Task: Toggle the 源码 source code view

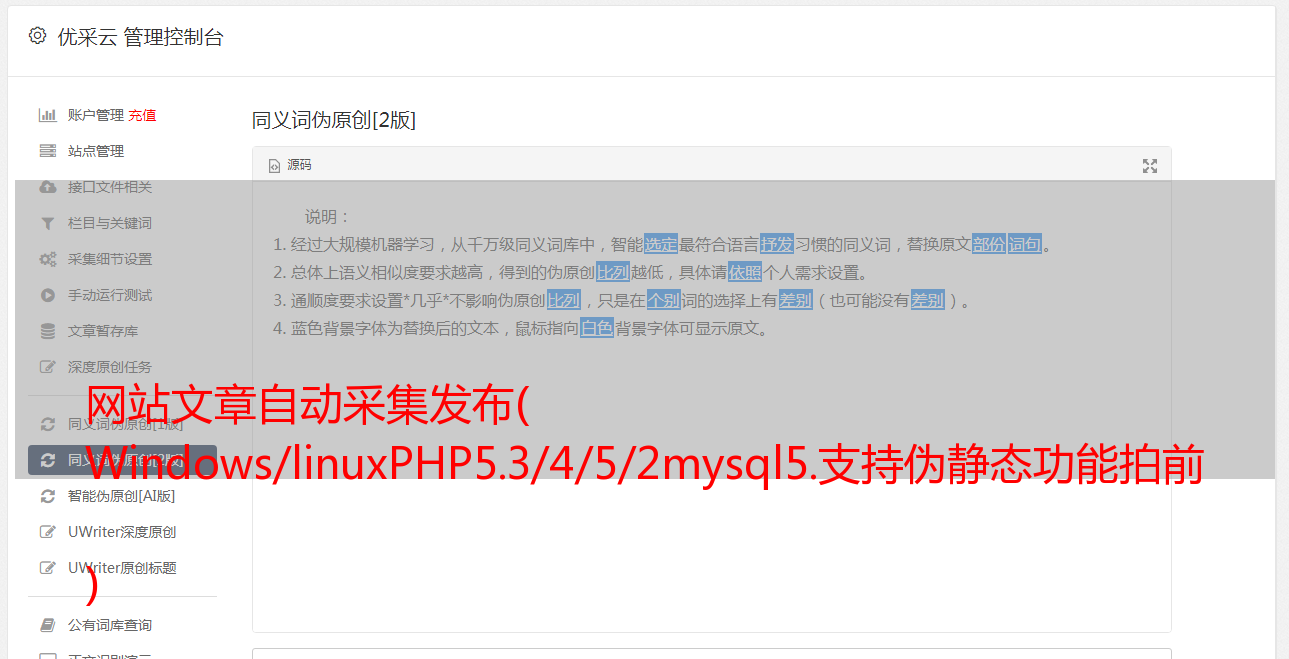Action: click(290, 165)
